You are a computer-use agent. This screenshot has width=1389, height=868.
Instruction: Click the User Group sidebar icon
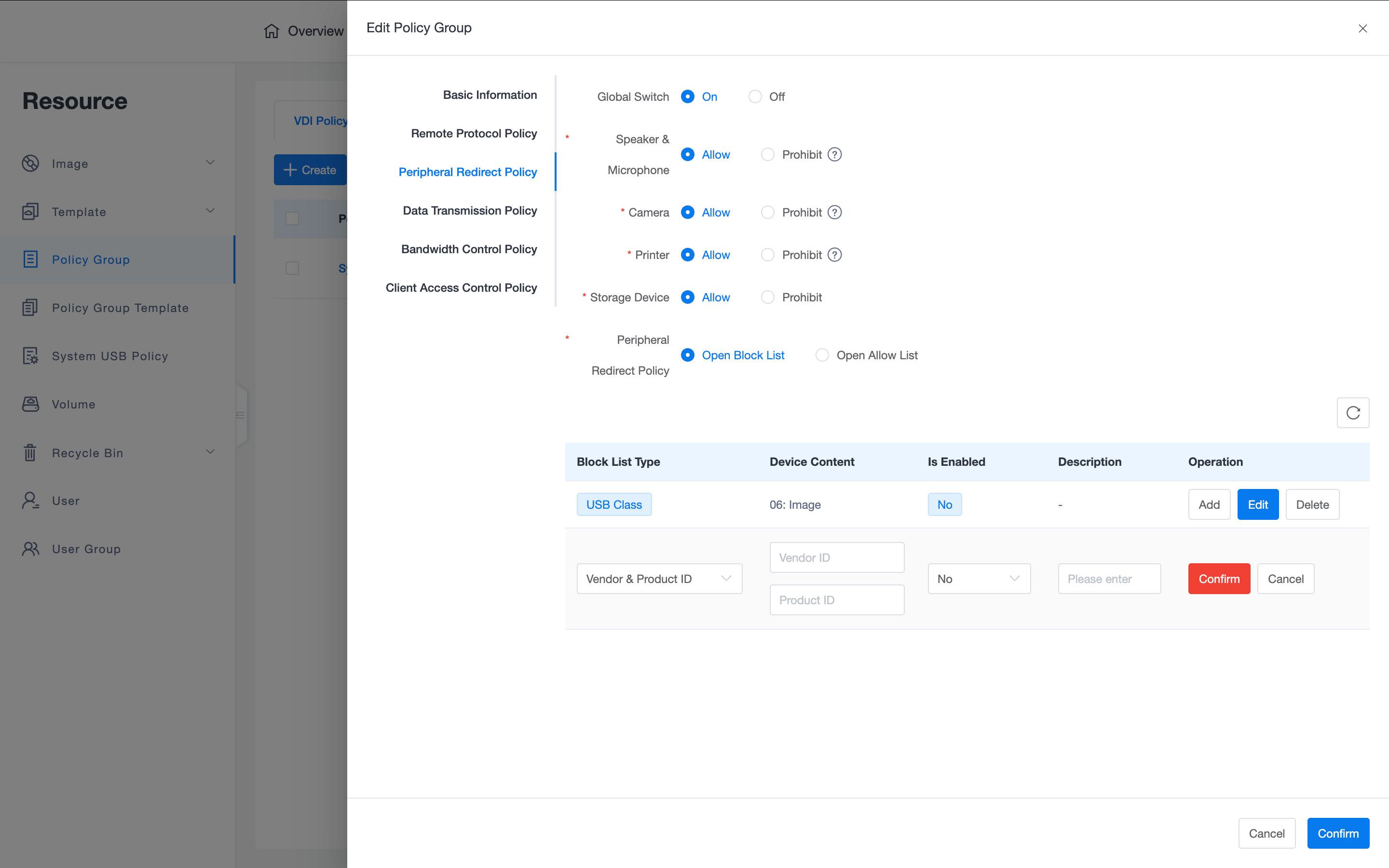coord(30,549)
